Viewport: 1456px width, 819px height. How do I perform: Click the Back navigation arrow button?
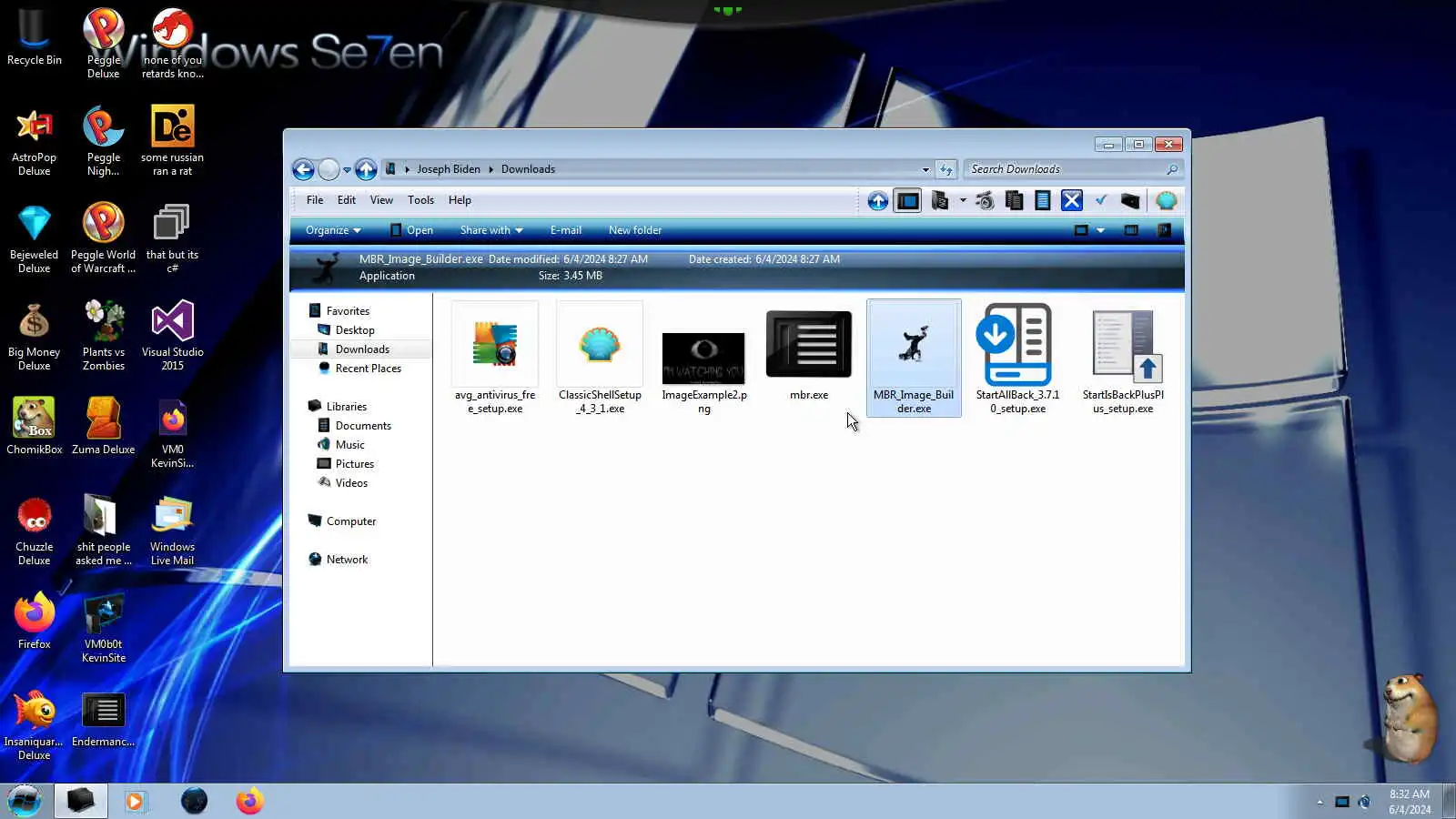point(303,169)
